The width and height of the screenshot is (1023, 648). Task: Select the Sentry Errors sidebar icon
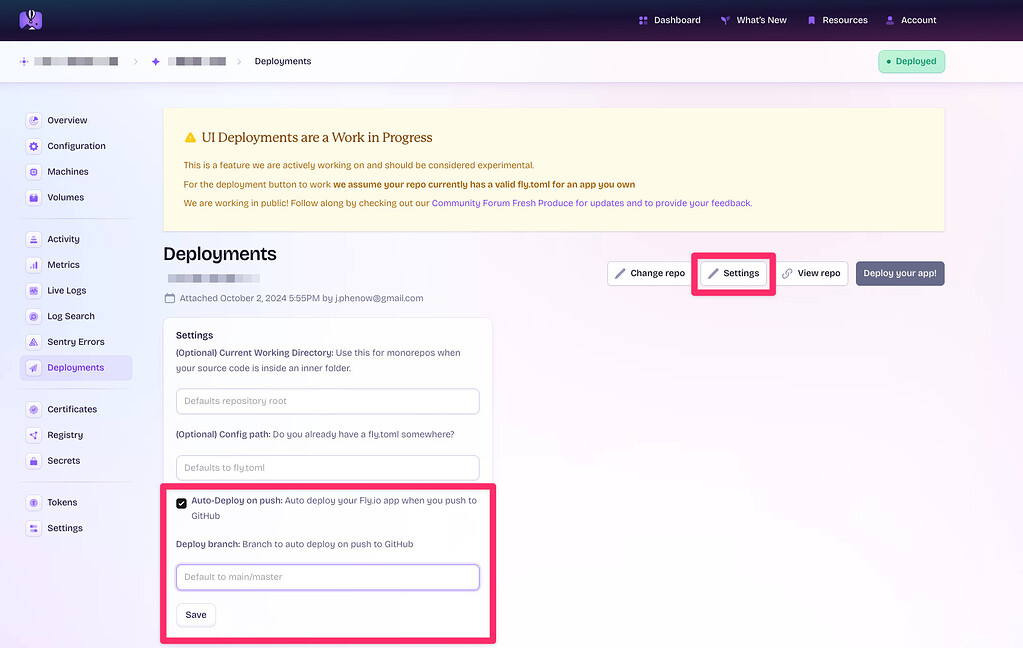[x=33, y=341]
